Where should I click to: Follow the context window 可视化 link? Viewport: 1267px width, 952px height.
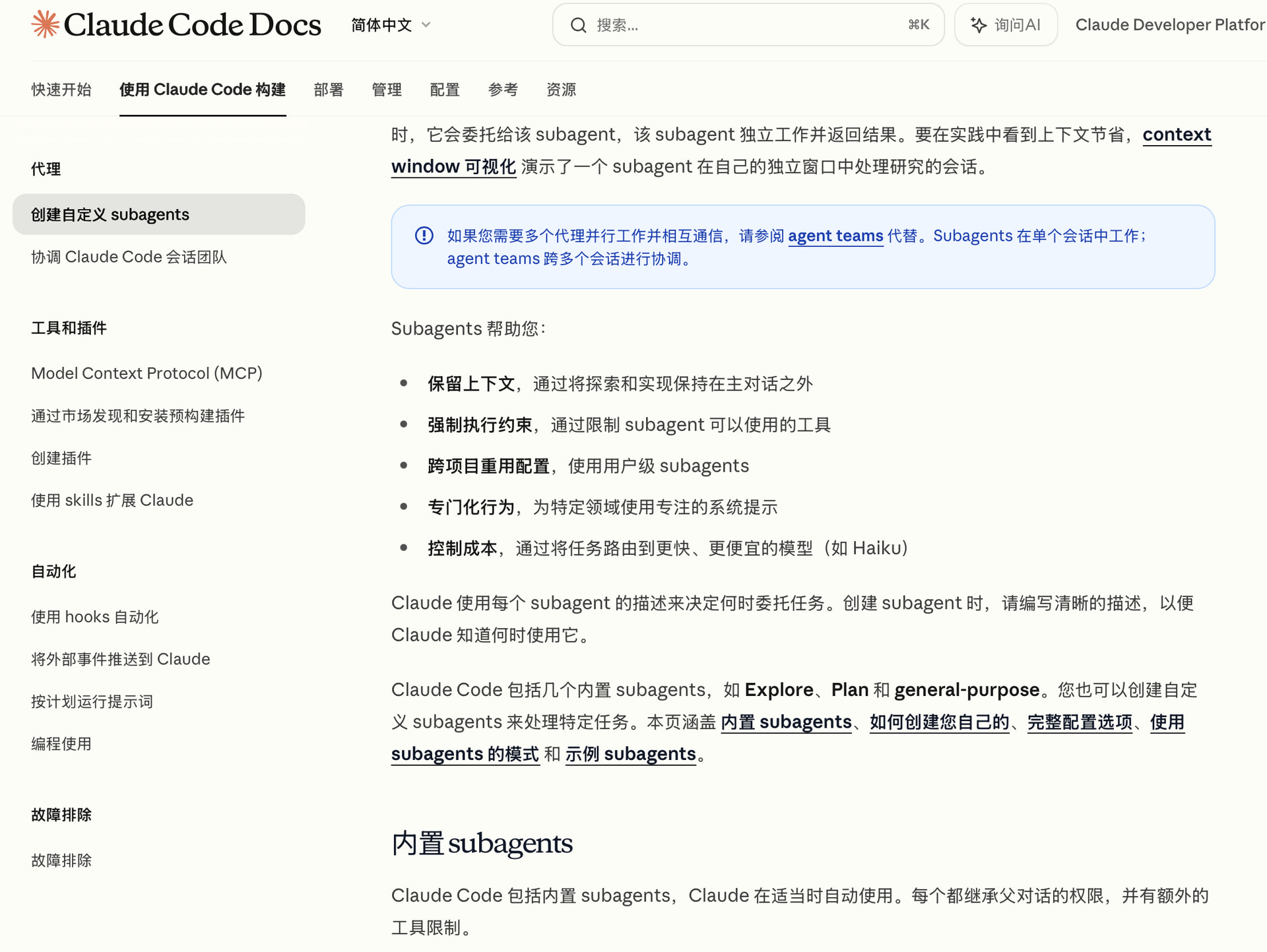click(453, 166)
